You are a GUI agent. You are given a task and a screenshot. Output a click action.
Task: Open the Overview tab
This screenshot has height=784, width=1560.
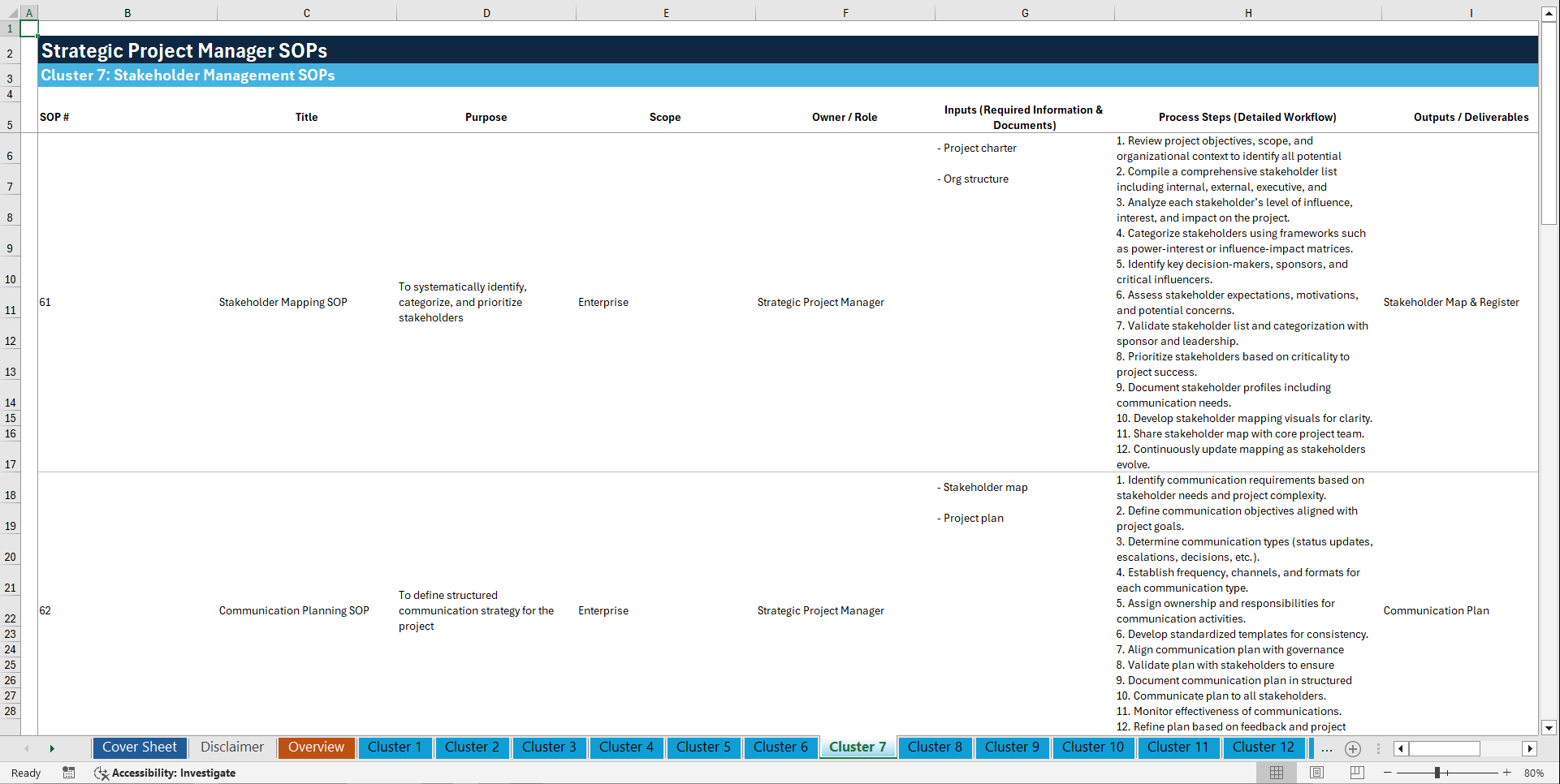click(x=316, y=747)
